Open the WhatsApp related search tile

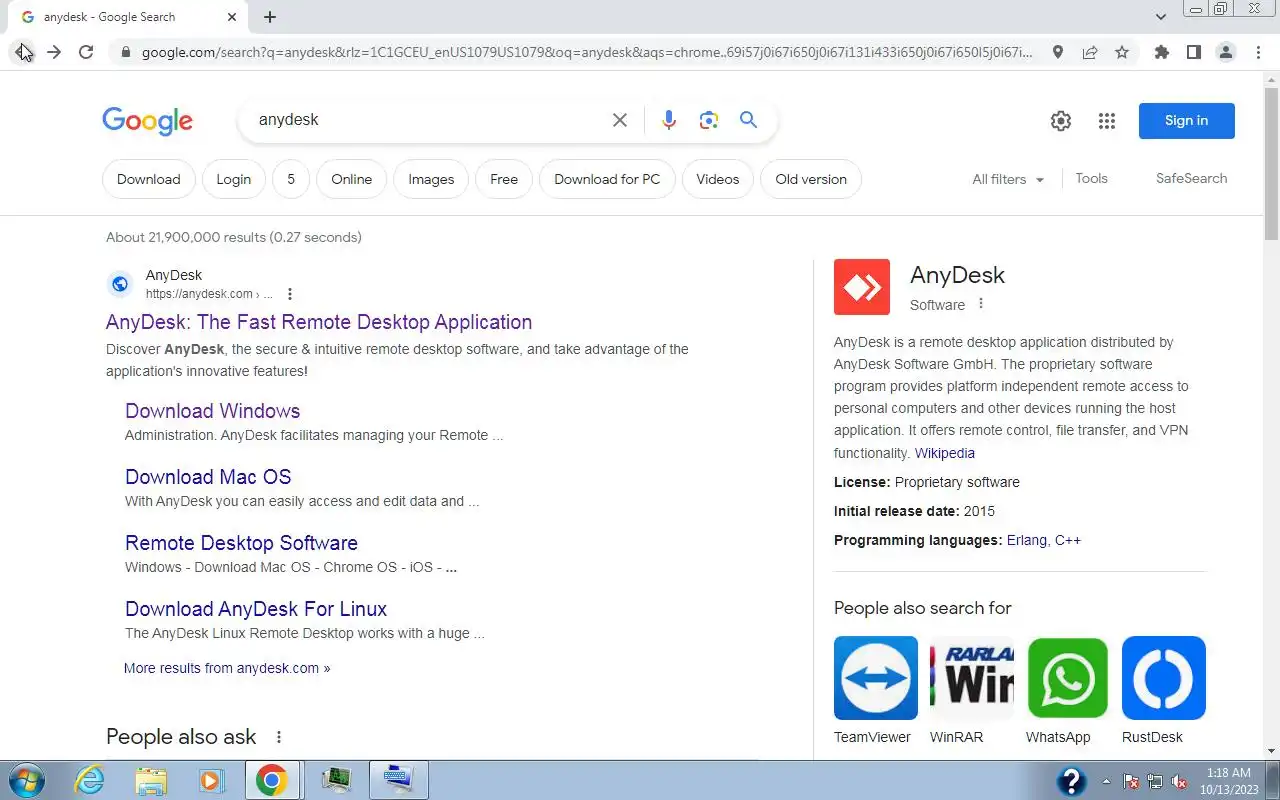[x=1067, y=690]
